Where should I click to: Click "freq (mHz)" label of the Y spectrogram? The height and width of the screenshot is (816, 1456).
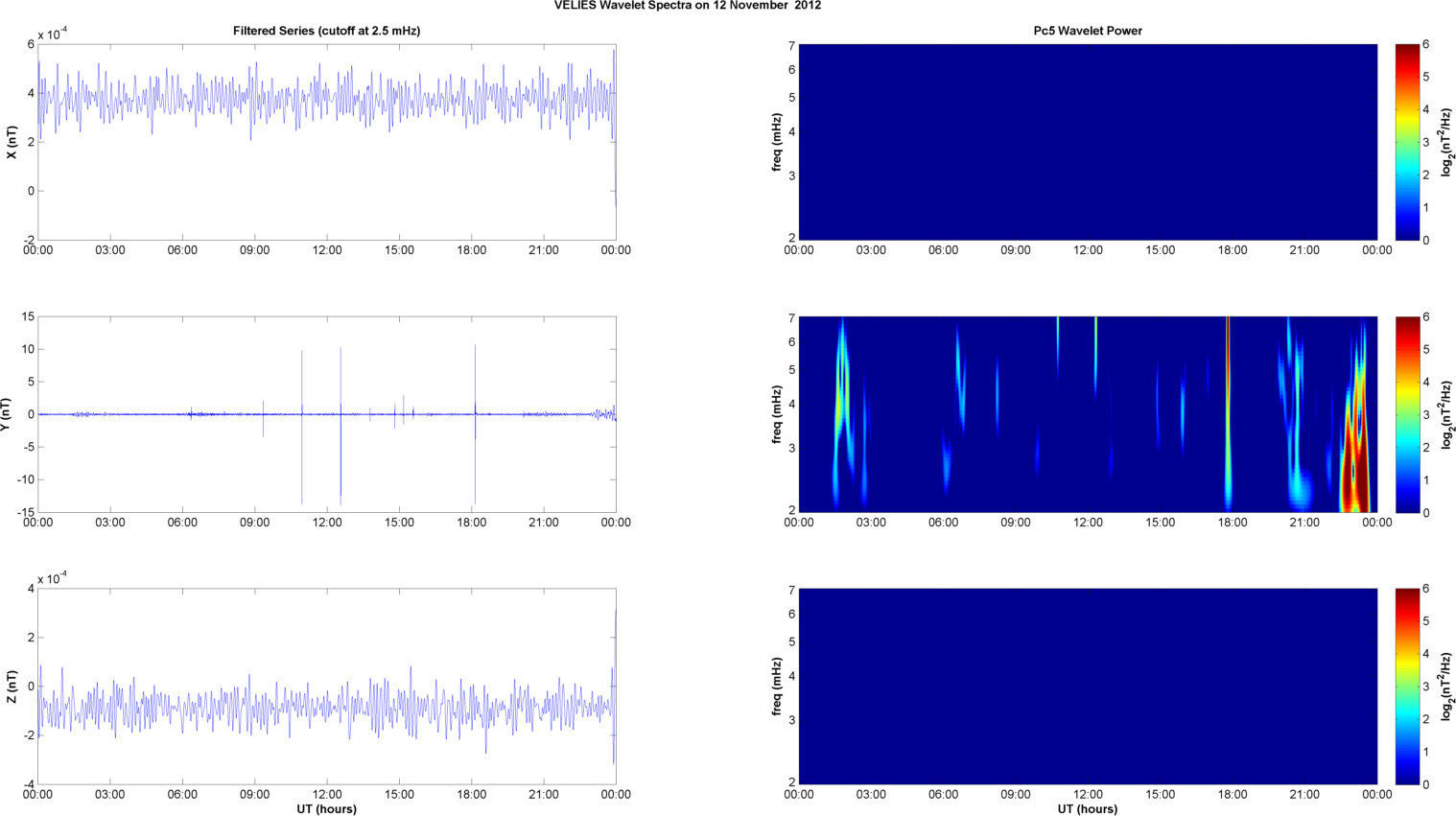point(777,414)
